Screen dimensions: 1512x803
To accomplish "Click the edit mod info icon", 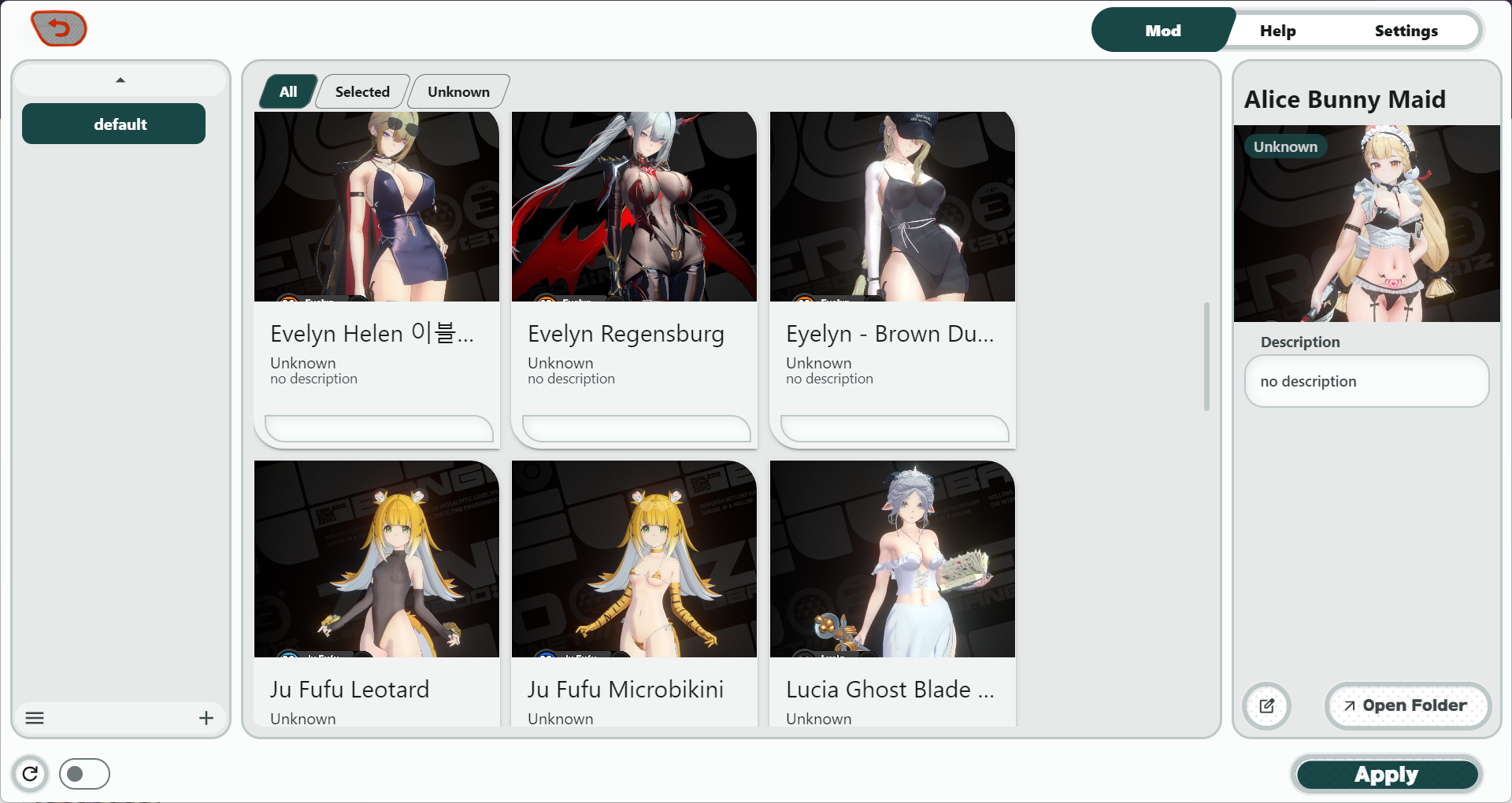I will point(1266,705).
